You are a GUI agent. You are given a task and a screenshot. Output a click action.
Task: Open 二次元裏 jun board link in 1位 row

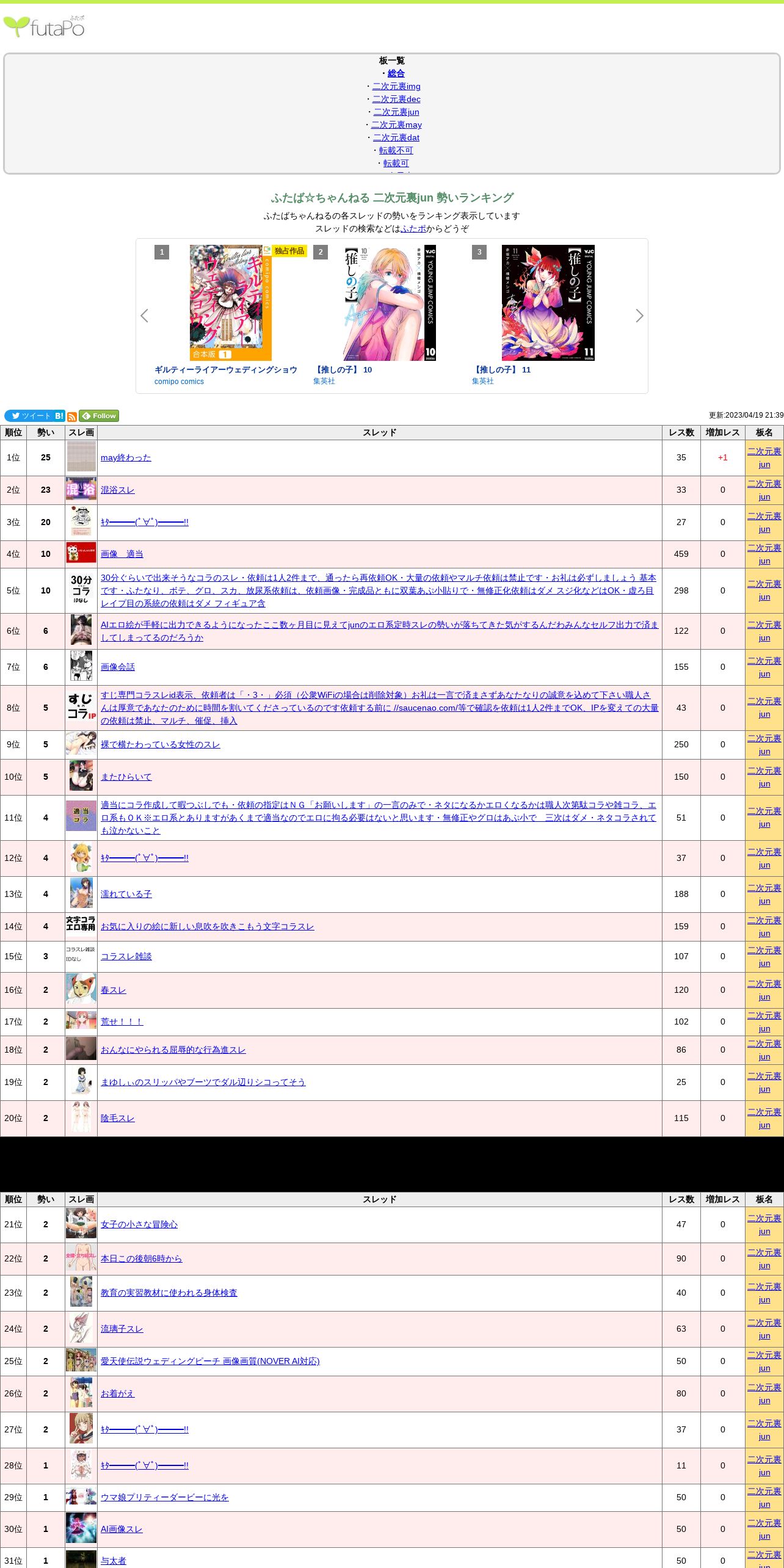click(x=764, y=458)
